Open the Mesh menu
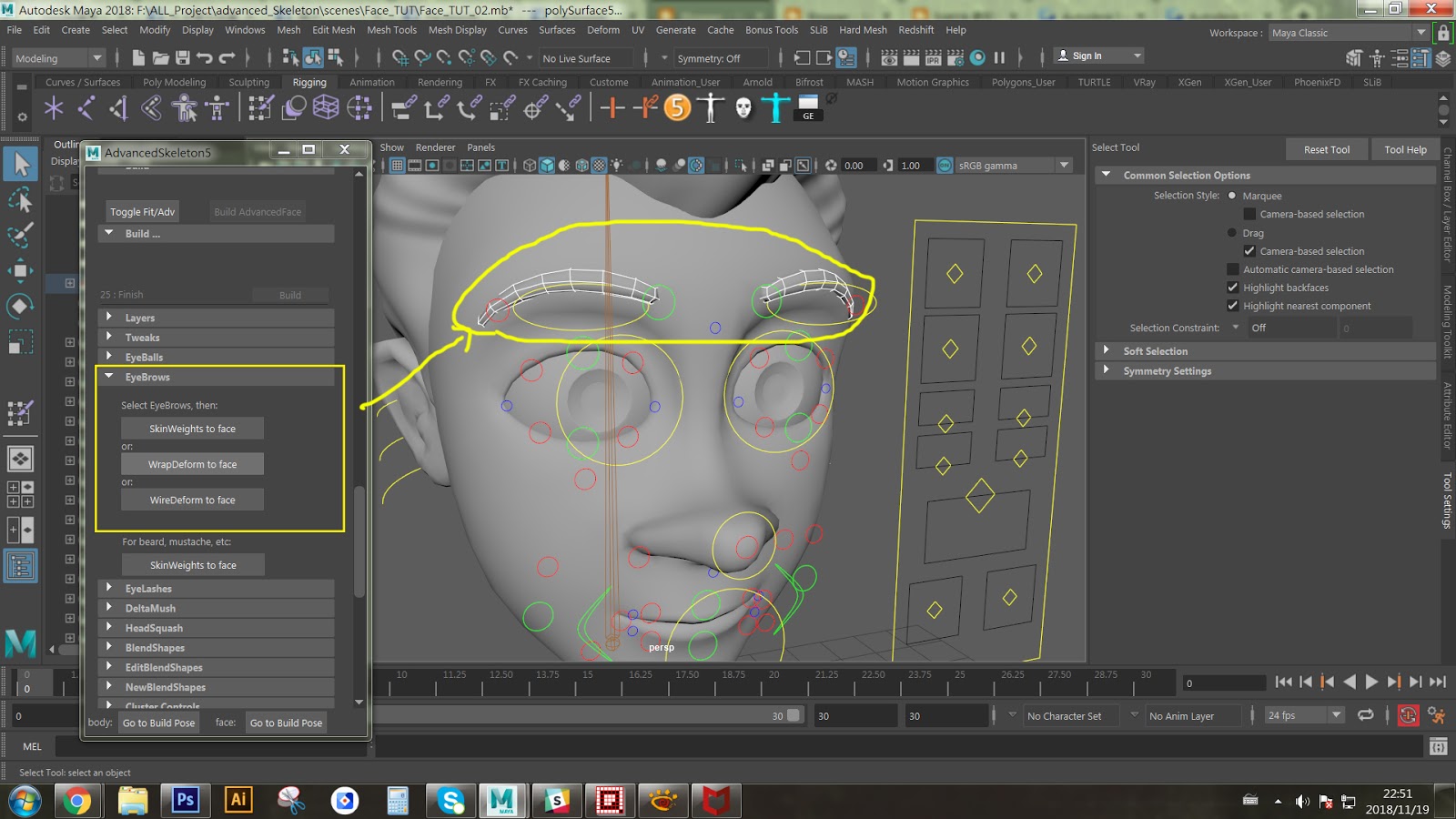1456x819 pixels. click(x=288, y=29)
